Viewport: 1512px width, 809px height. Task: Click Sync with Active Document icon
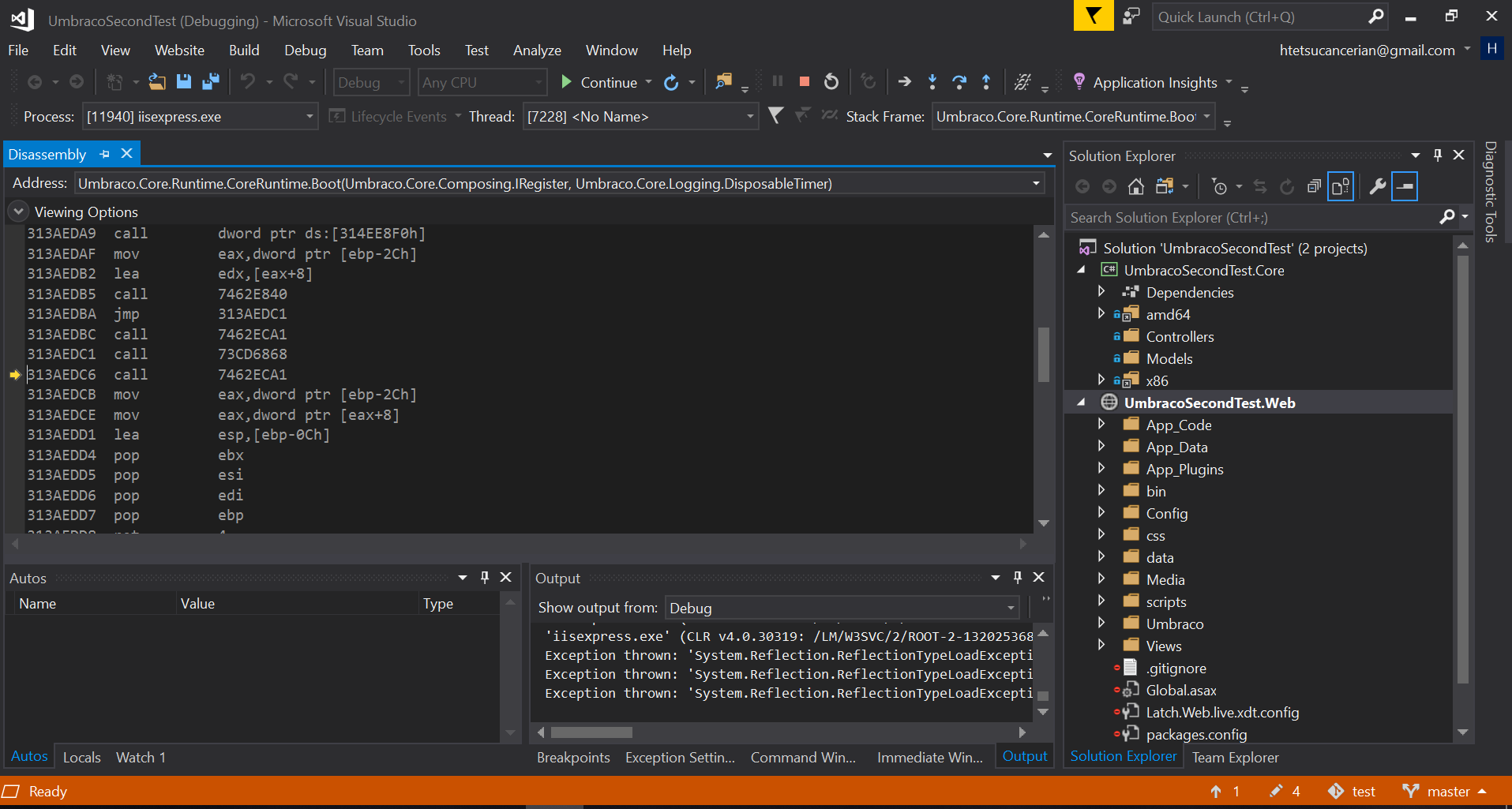pyautogui.click(x=1260, y=187)
